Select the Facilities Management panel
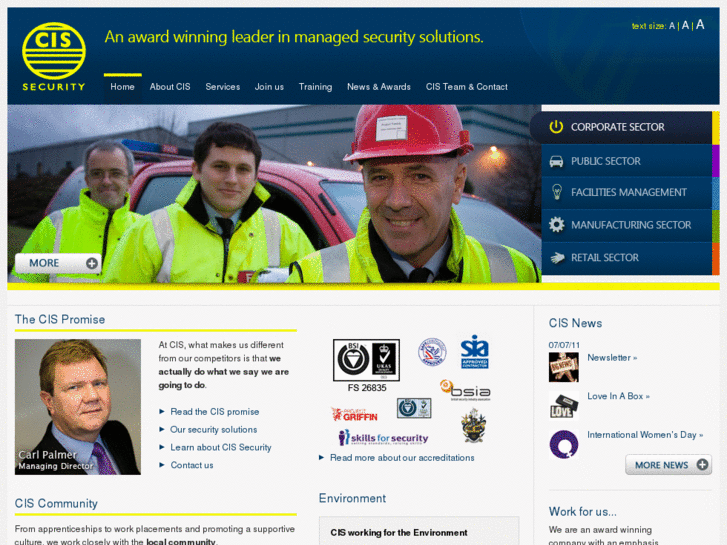The width and height of the screenshot is (727, 545). pyautogui.click(x=631, y=192)
